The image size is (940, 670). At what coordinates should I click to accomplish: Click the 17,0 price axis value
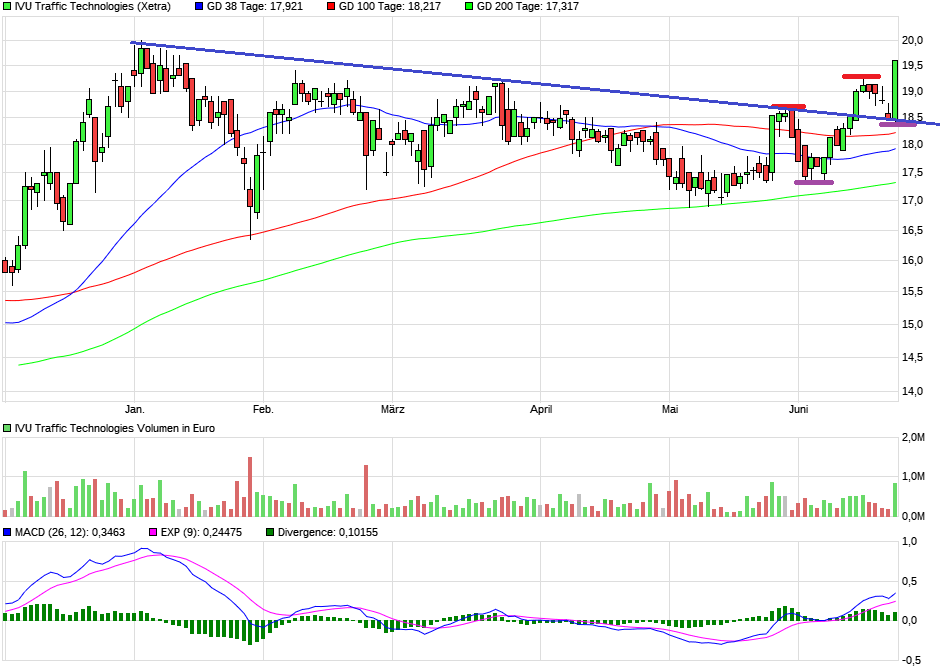(912, 201)
